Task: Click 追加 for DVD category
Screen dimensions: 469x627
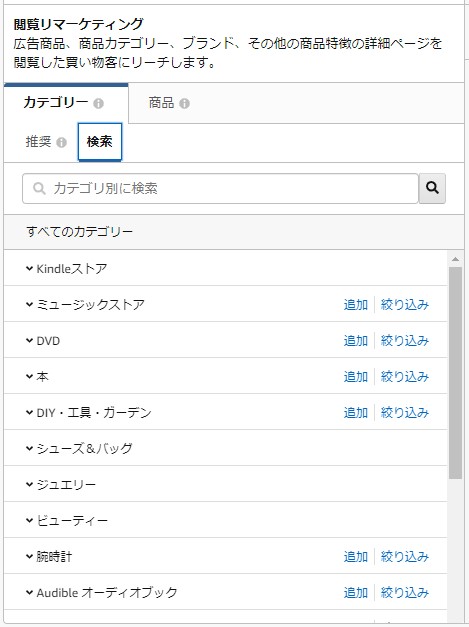Action: (x=355, y=341)
